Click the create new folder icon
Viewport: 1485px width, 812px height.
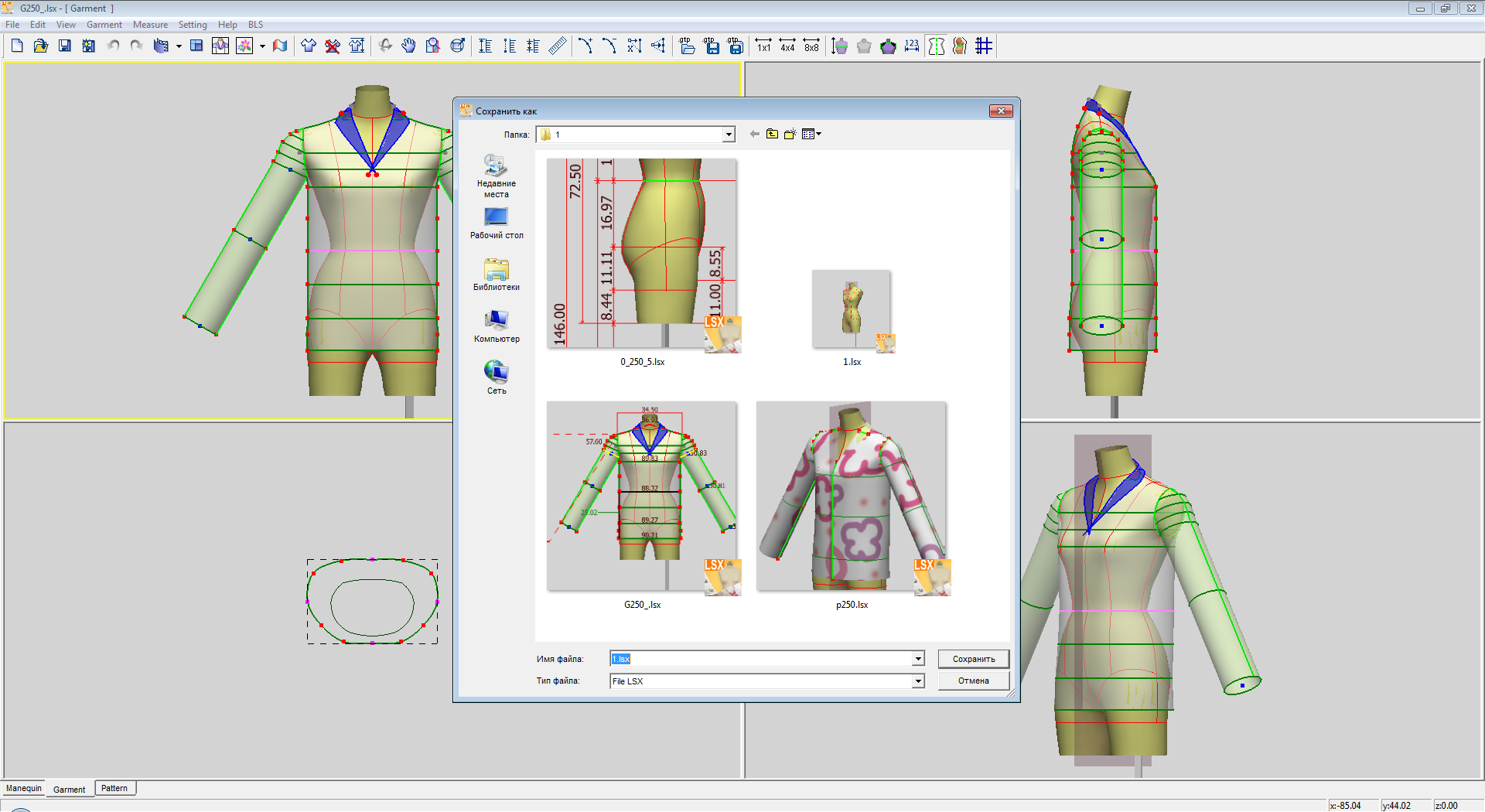point(790,135)
